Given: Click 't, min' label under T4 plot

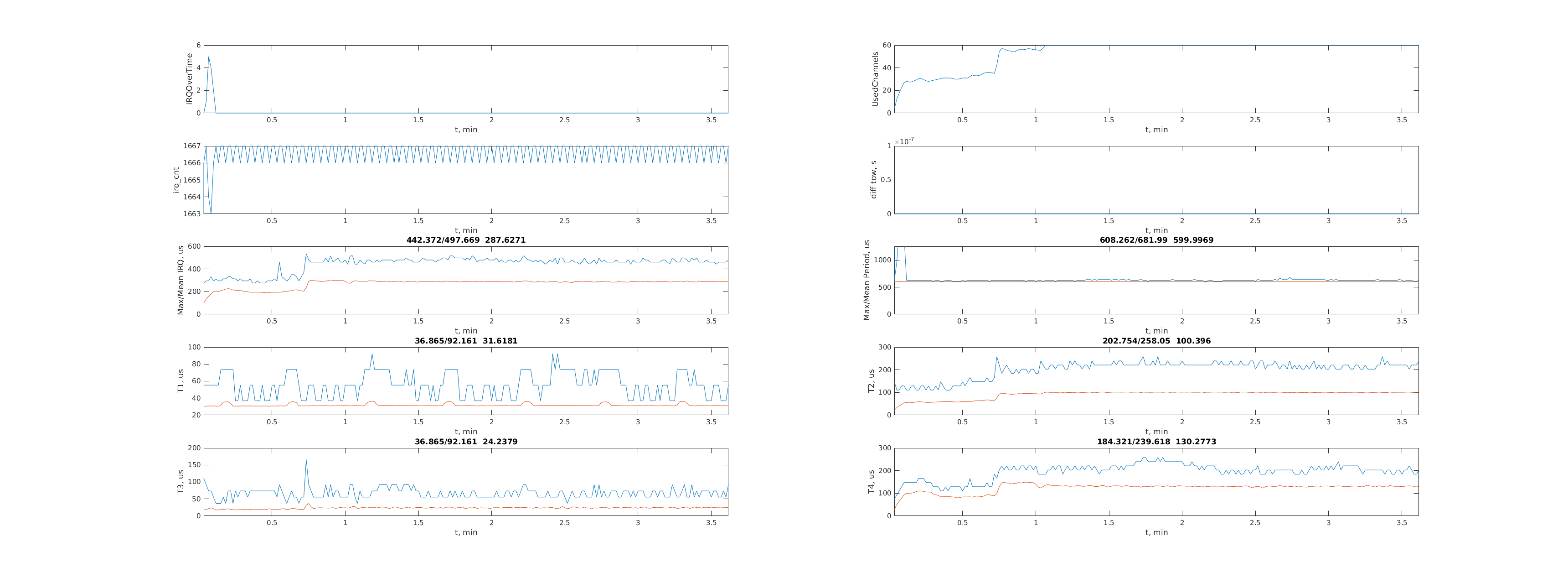Looking at the screenshot, I should pos(1156,532).
